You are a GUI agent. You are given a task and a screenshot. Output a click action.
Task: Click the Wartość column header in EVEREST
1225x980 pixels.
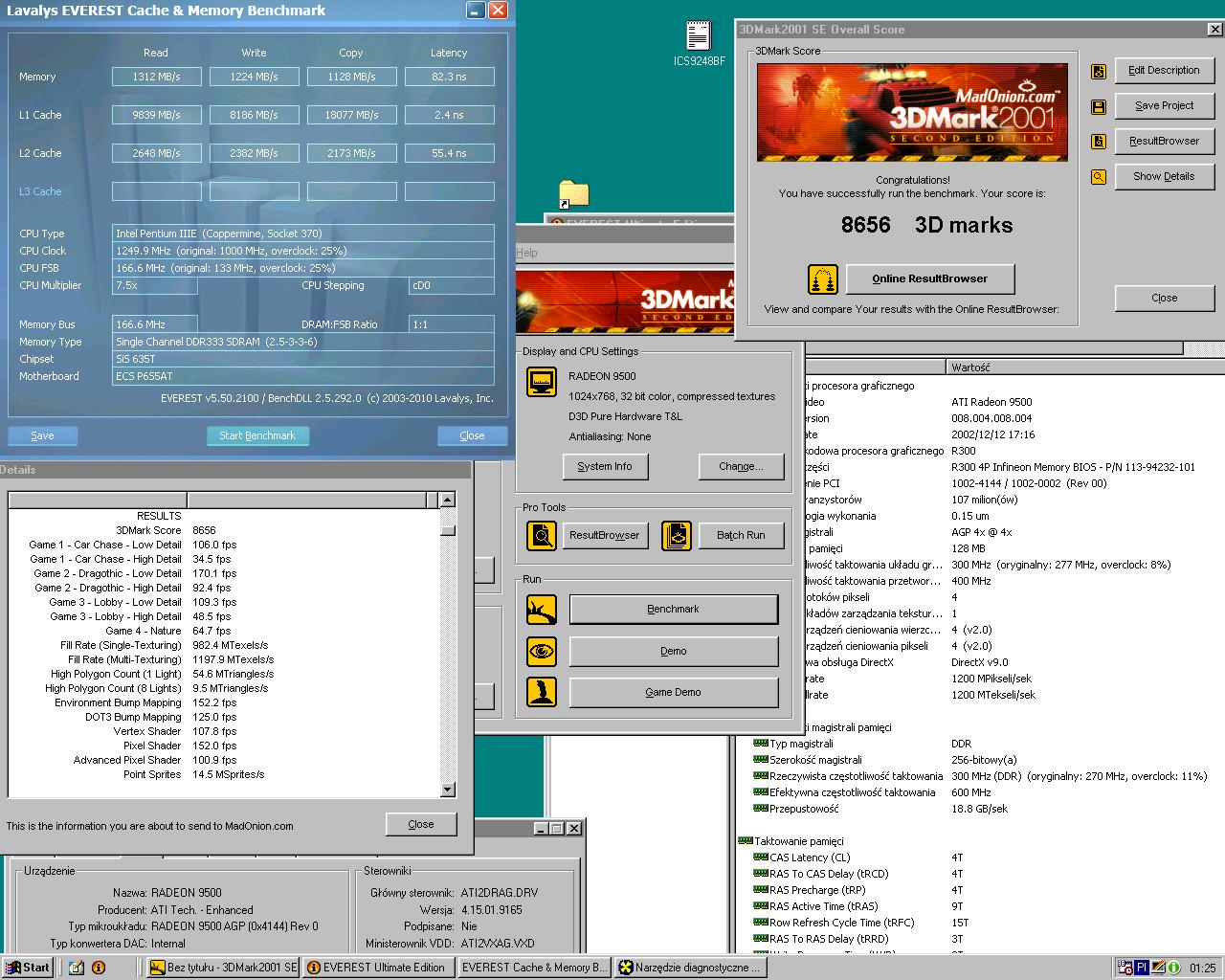(1086, 367)
